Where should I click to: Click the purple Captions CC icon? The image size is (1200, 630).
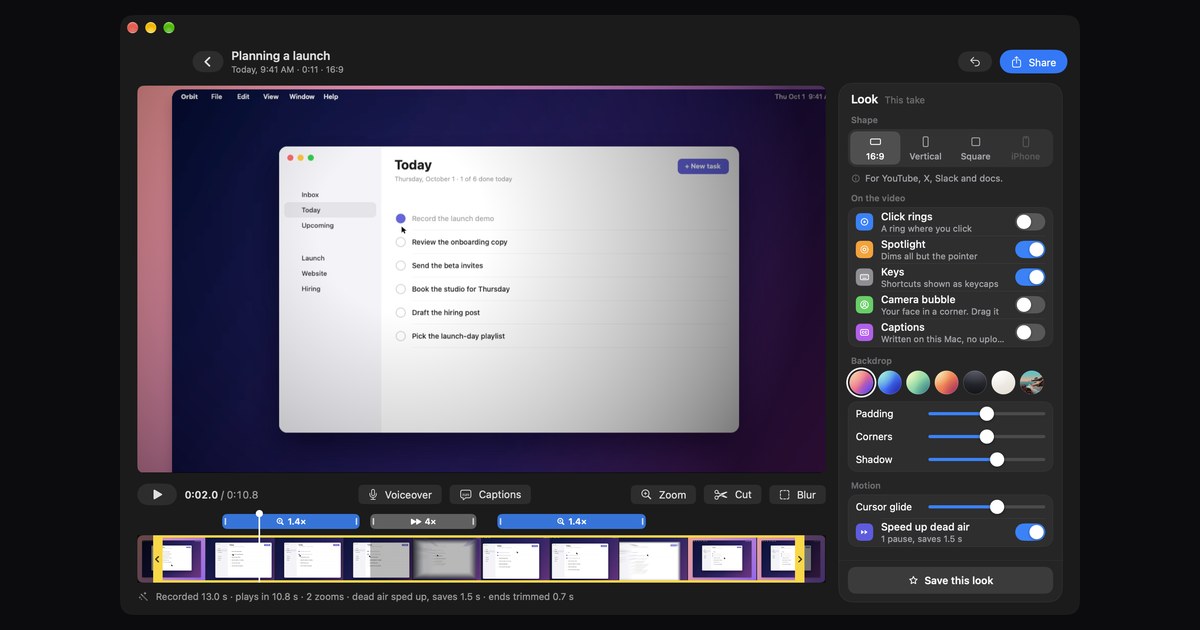pos(864,332)
